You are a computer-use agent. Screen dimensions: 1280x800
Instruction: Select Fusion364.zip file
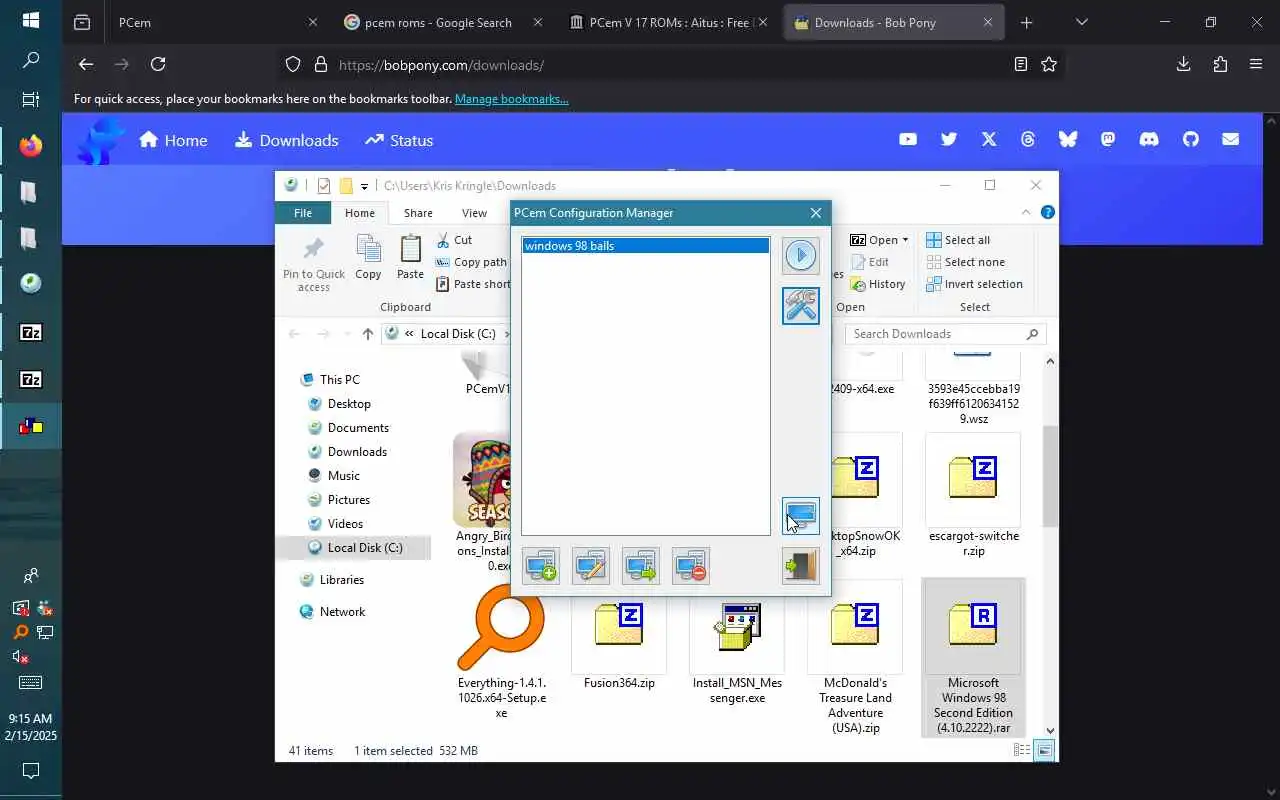coord(619,638)
